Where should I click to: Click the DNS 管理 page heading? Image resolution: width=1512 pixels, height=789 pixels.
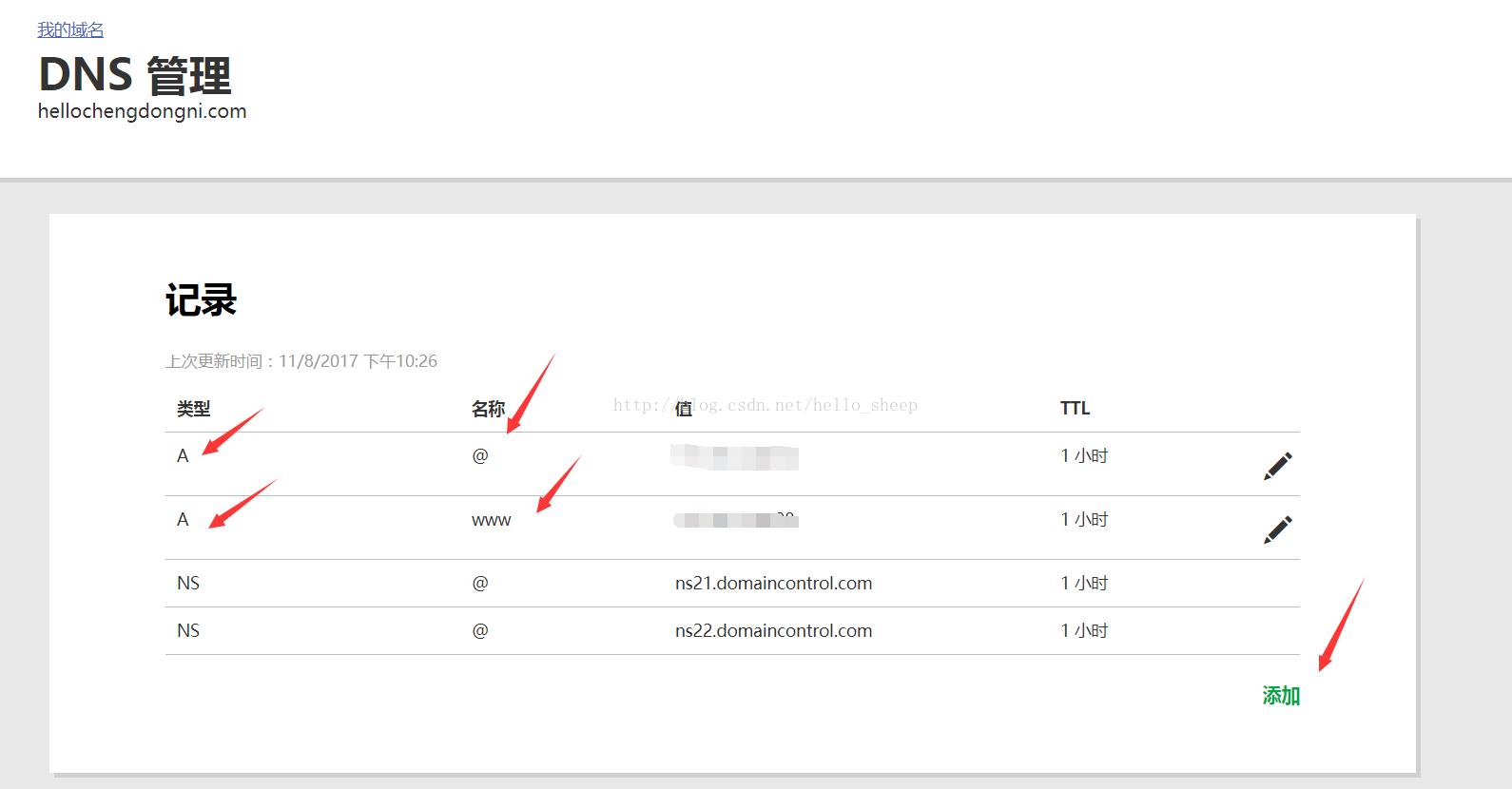click(134, 75)
